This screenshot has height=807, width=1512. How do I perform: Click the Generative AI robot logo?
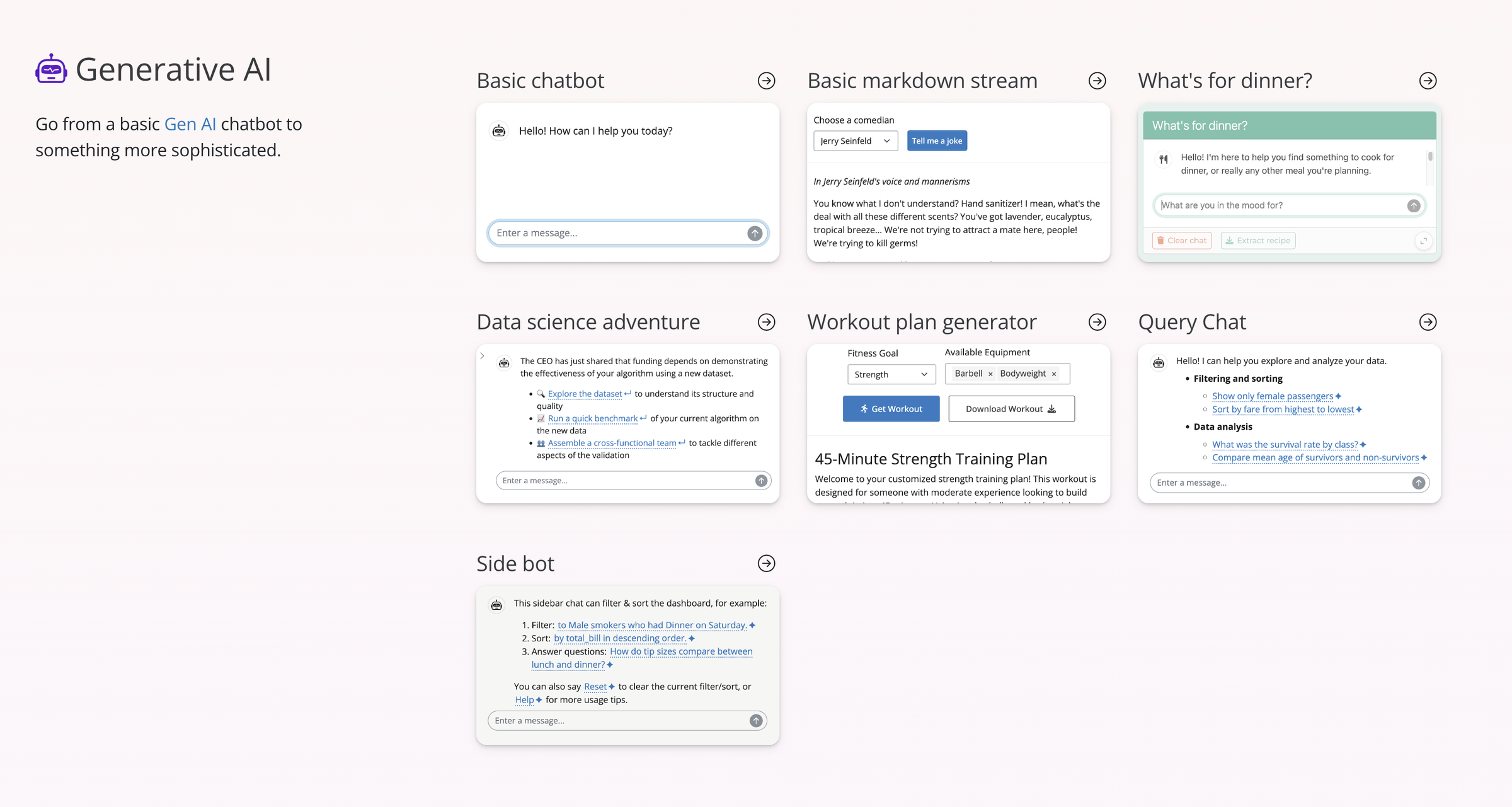50,68
